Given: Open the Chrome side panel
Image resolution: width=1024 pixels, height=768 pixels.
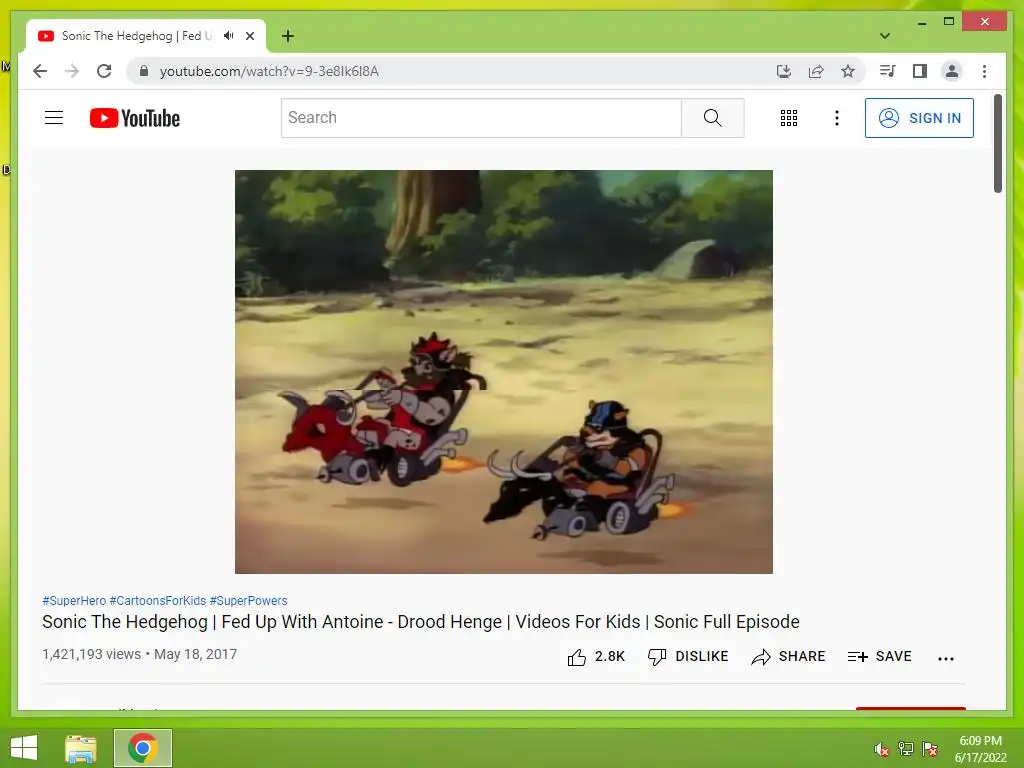Looking at the screenshot, I should (920, 71).
